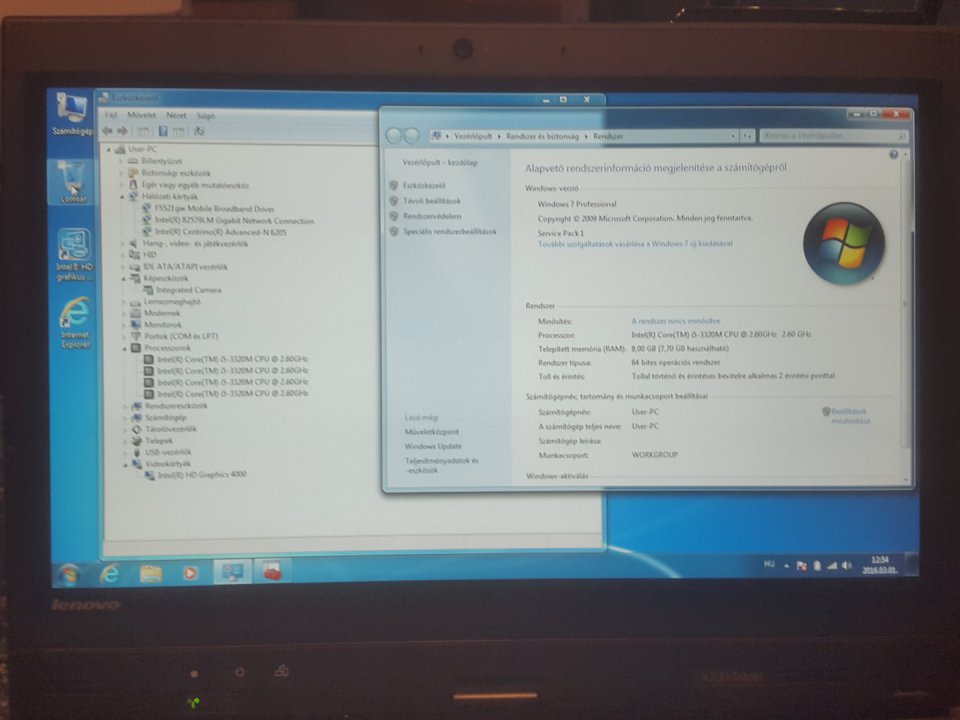Click Beállítások módosítása link

pyautogui.click(x=850, y=416)
